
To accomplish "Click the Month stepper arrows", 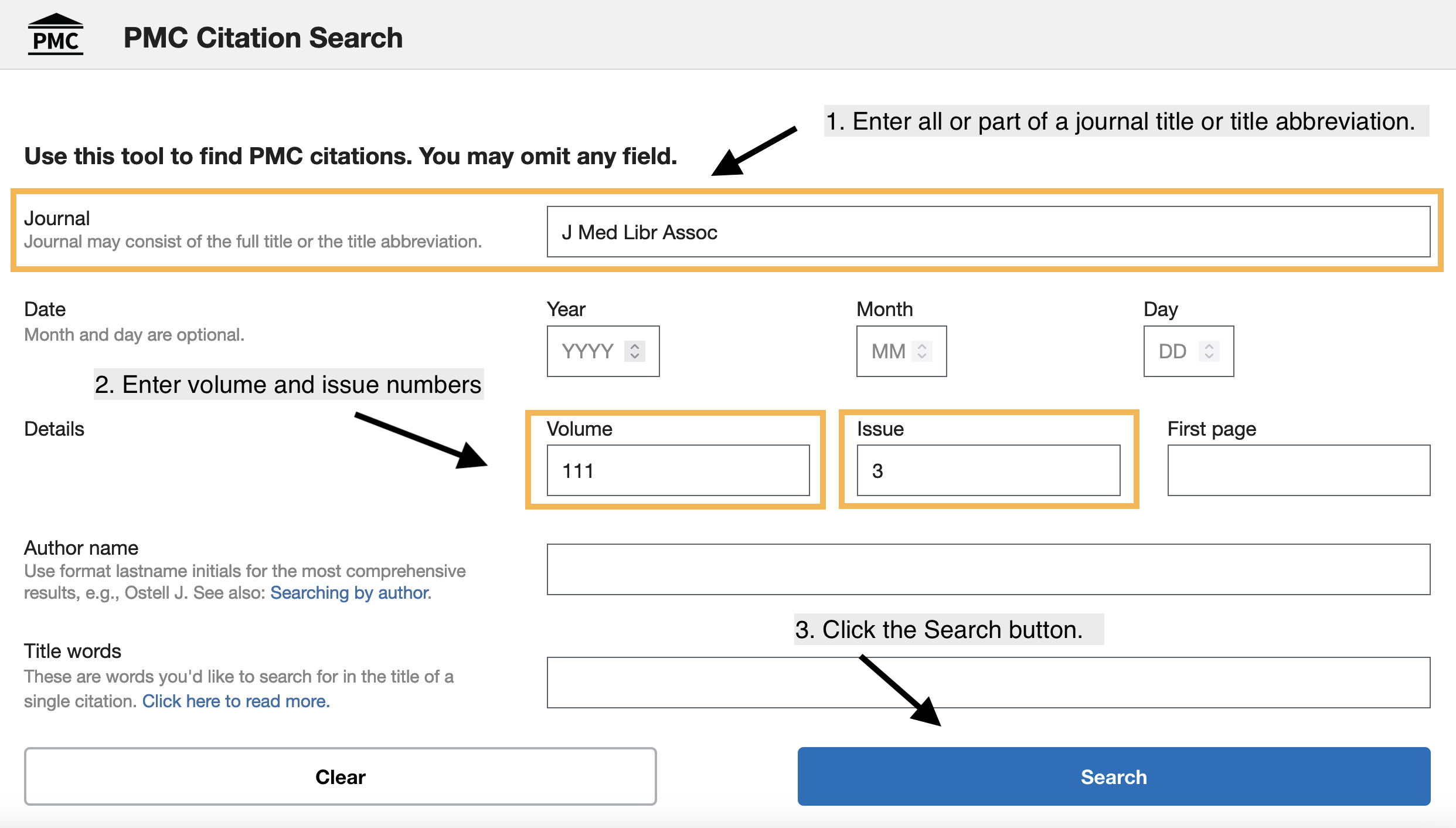I will pos(922,351).
